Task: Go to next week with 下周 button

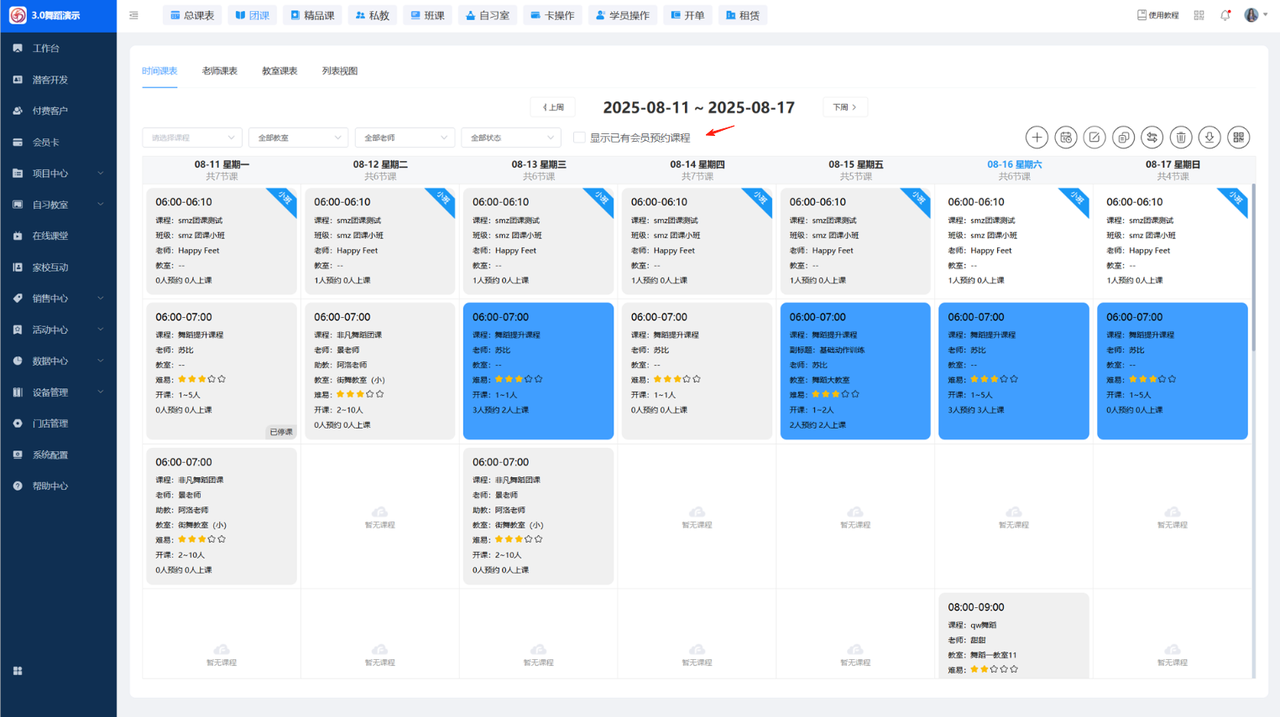Action: (845, 107)
